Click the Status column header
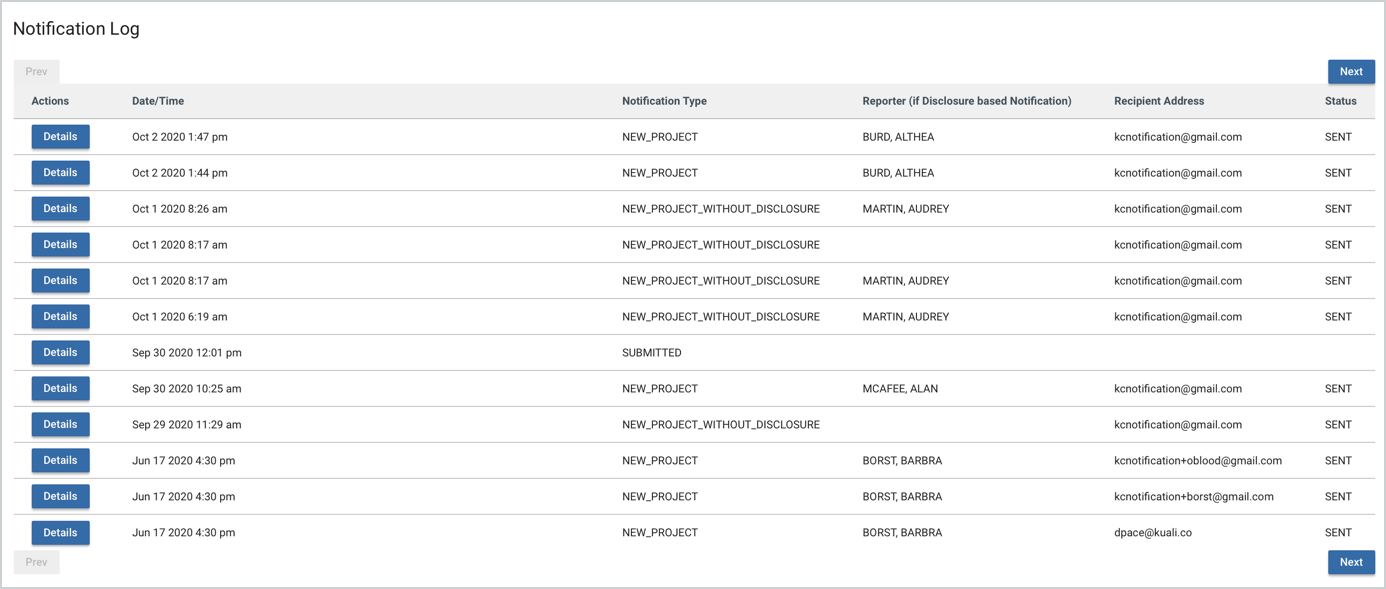Screen dimensions: 1386x589 [x=1339, y=101]
